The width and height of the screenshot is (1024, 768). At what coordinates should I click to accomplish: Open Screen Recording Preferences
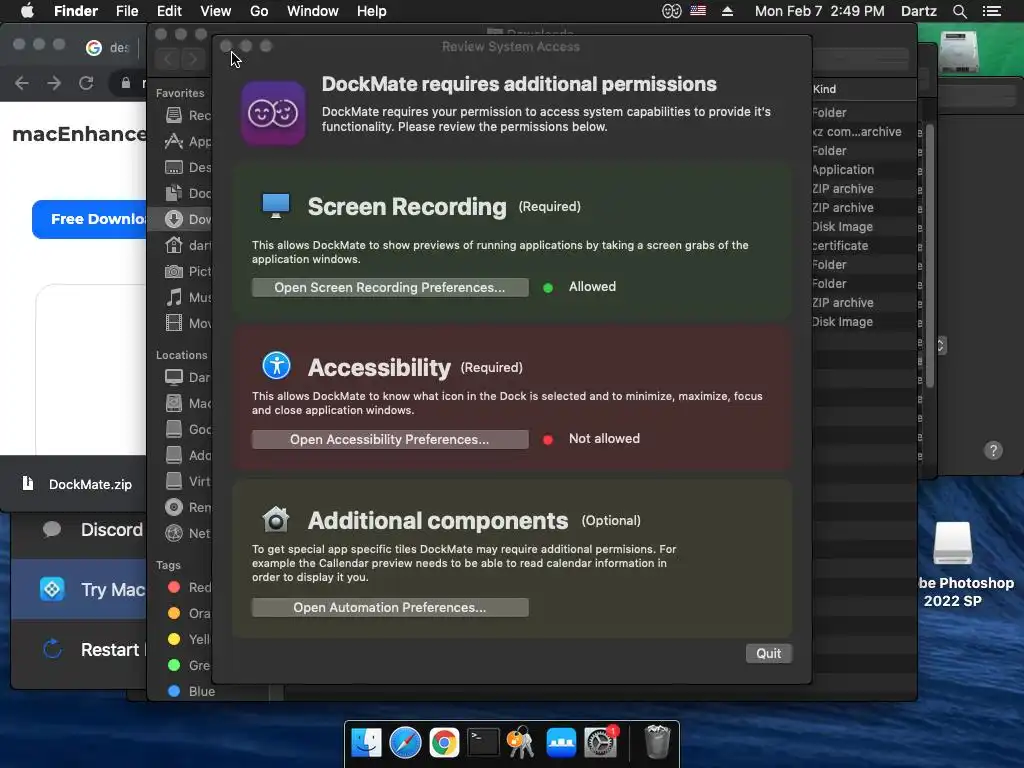(x=390, y=287)
